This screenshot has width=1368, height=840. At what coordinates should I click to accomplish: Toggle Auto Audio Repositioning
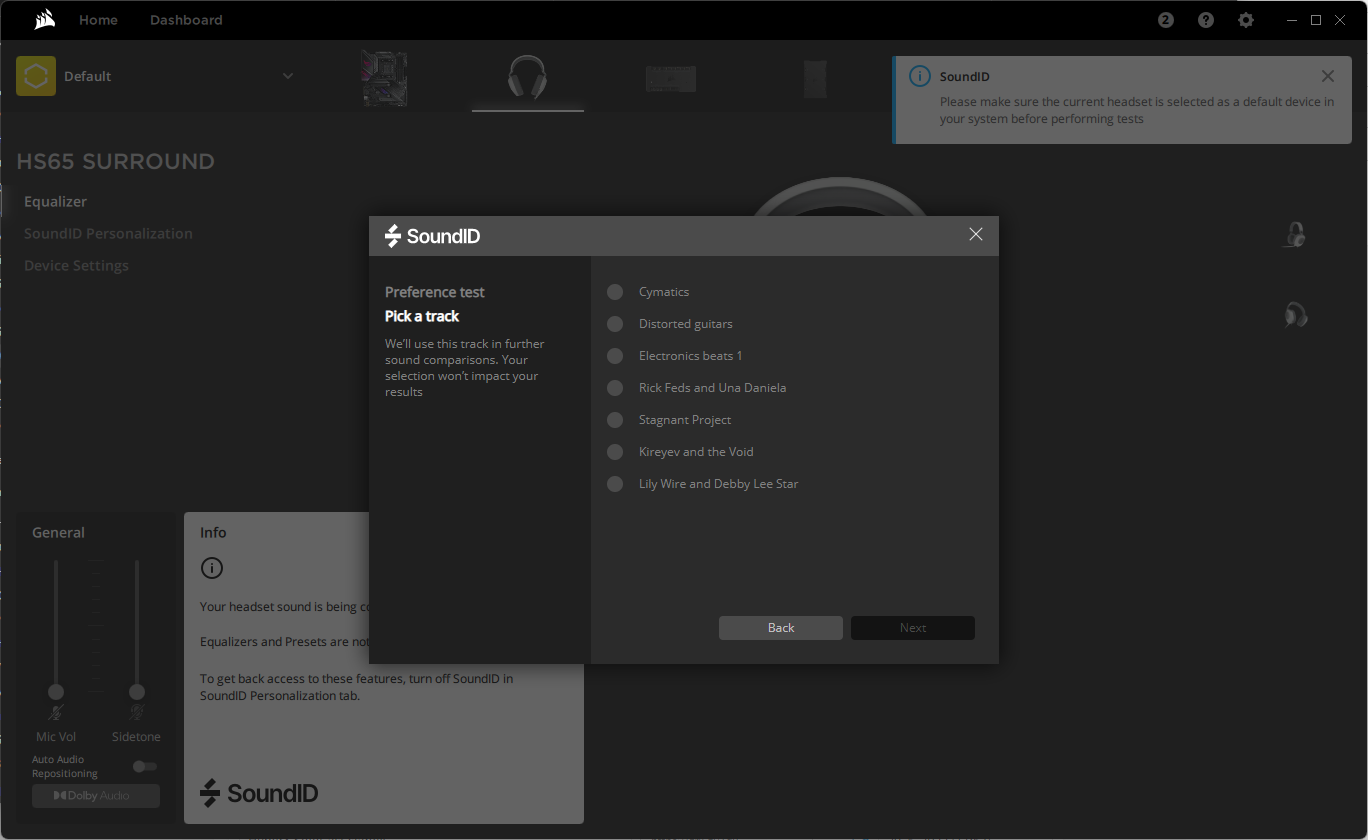145,766
